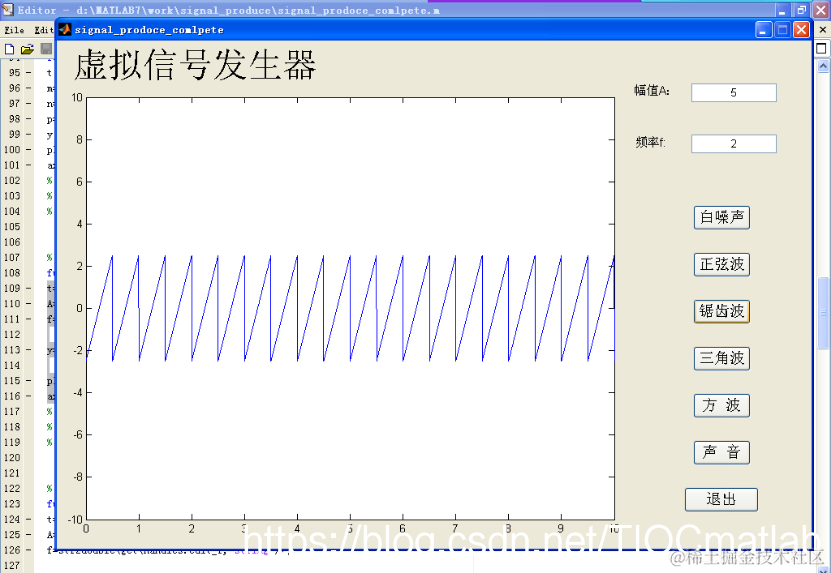Screen dimensions: 831x573
Task: Close the signal_prodoce_comlpete figure window
Action: [801, 30]
